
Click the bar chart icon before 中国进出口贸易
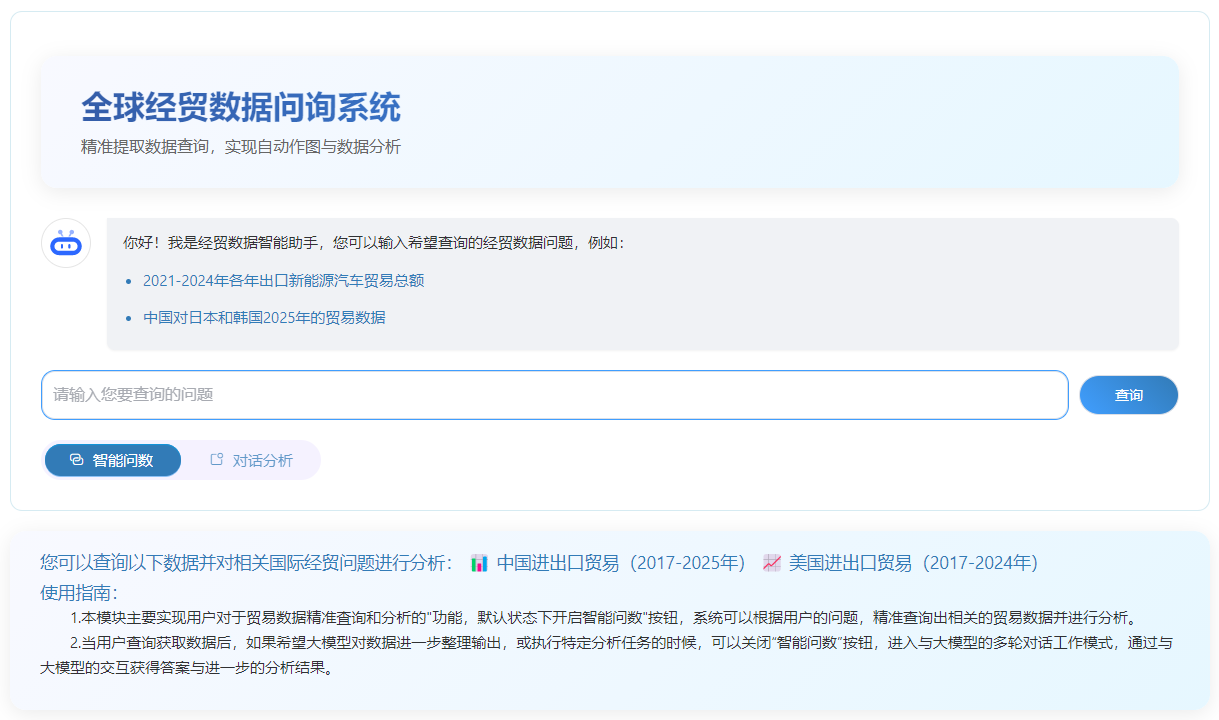click(479, 563)
